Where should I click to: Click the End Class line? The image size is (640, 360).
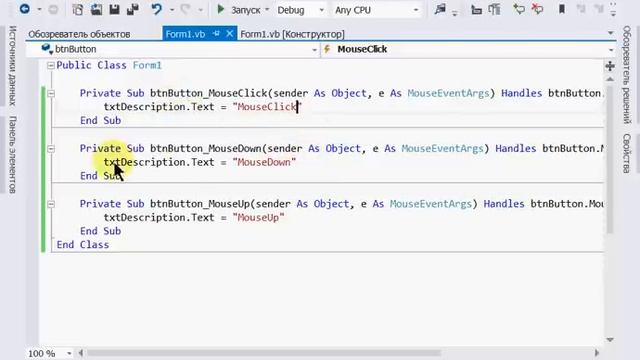83,244
